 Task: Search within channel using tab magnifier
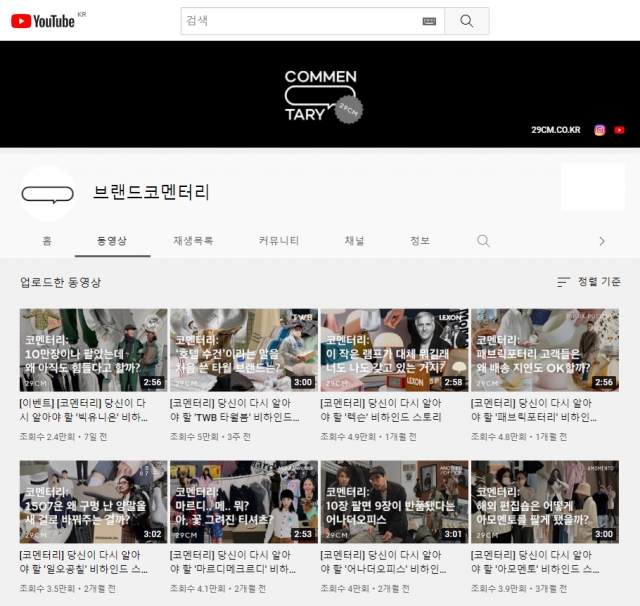point(483,241)
